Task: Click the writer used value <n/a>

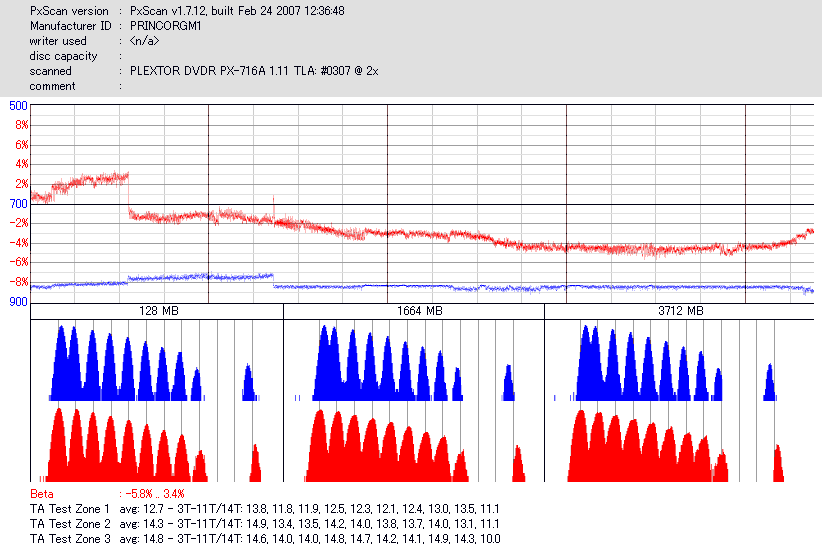Action: (x=144, y=41)
